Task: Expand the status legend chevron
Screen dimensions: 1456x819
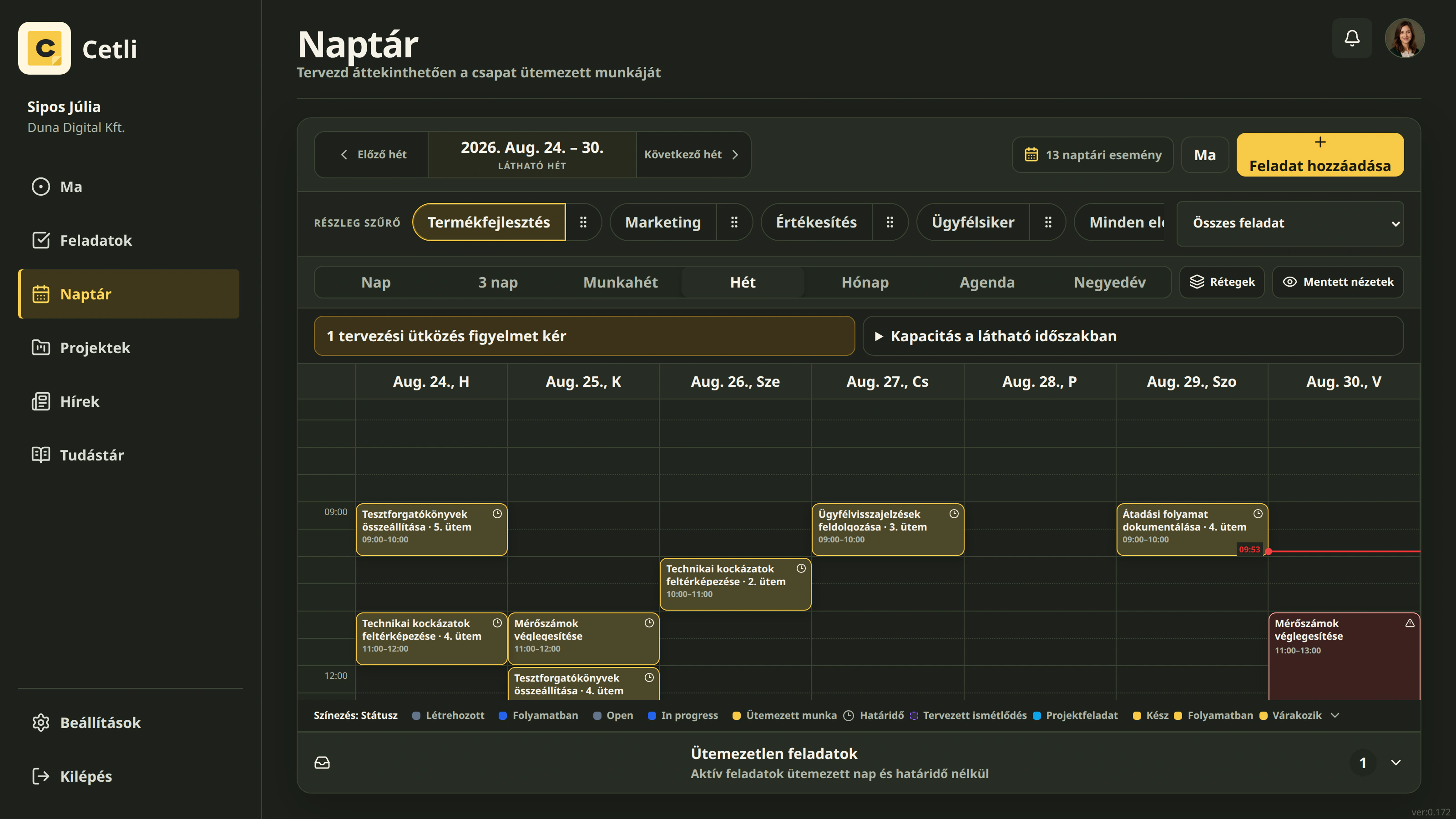Action: (x=1335, y=716)
